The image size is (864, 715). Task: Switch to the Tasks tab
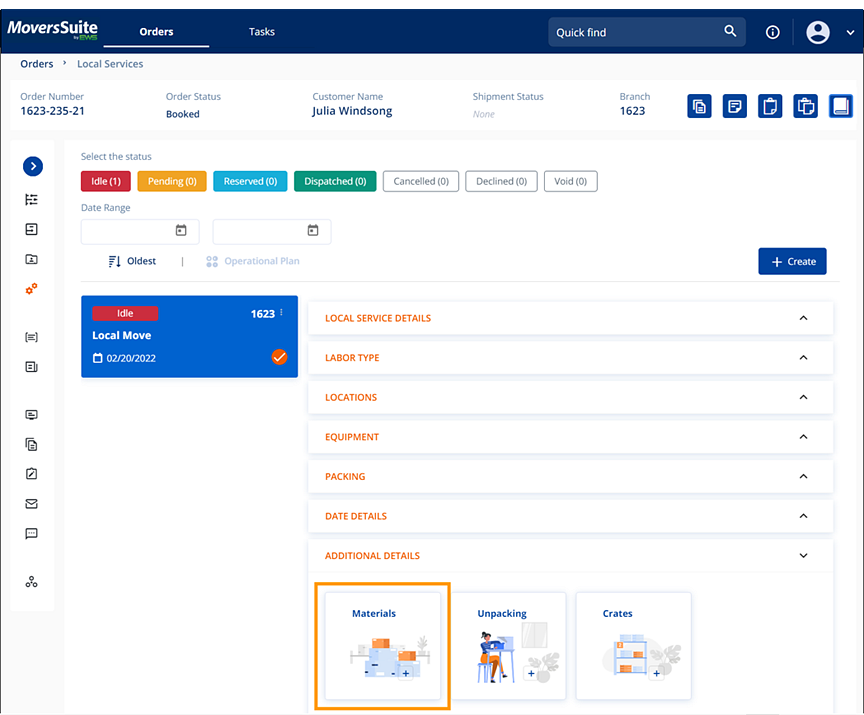(262, 32)
